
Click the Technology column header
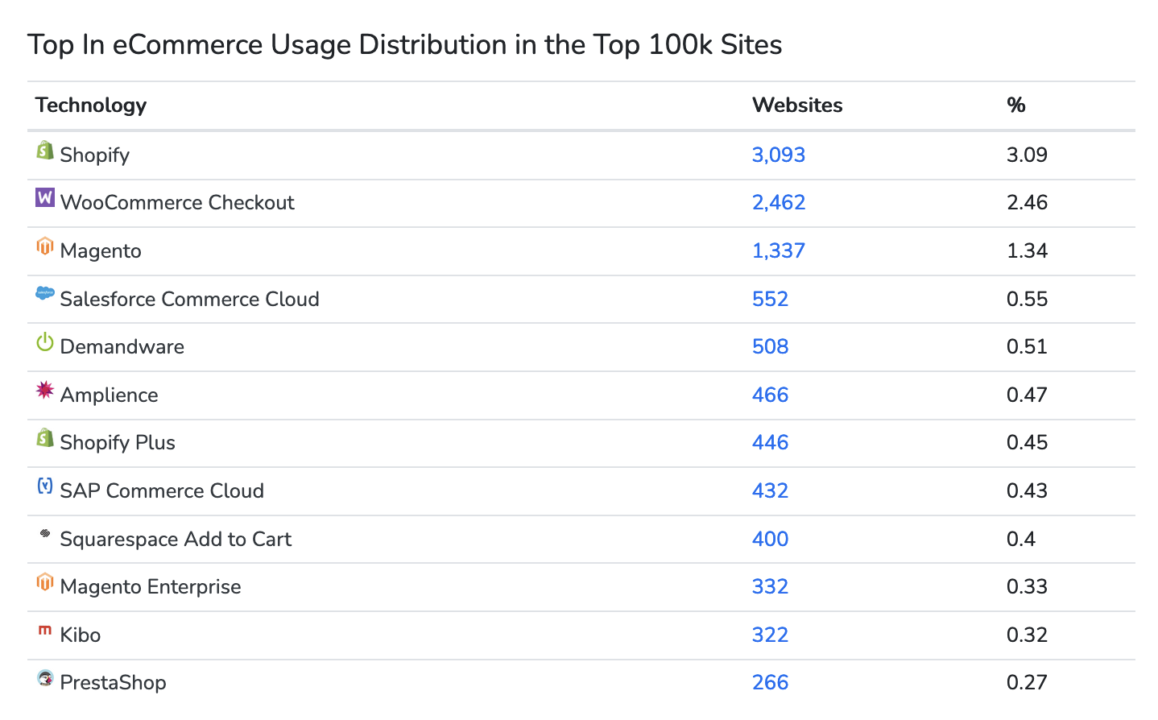coord(91,106)
